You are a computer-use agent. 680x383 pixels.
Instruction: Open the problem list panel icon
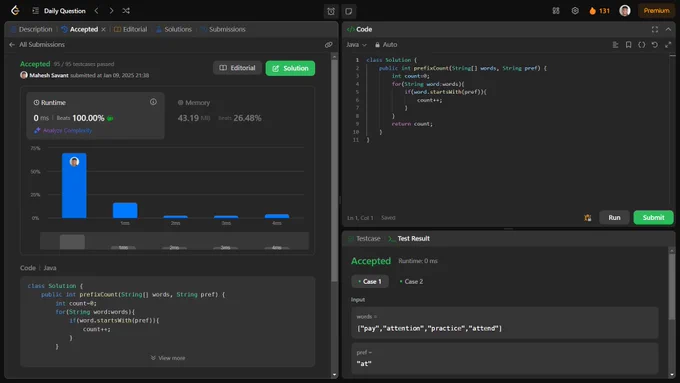(x=36, y=11)
